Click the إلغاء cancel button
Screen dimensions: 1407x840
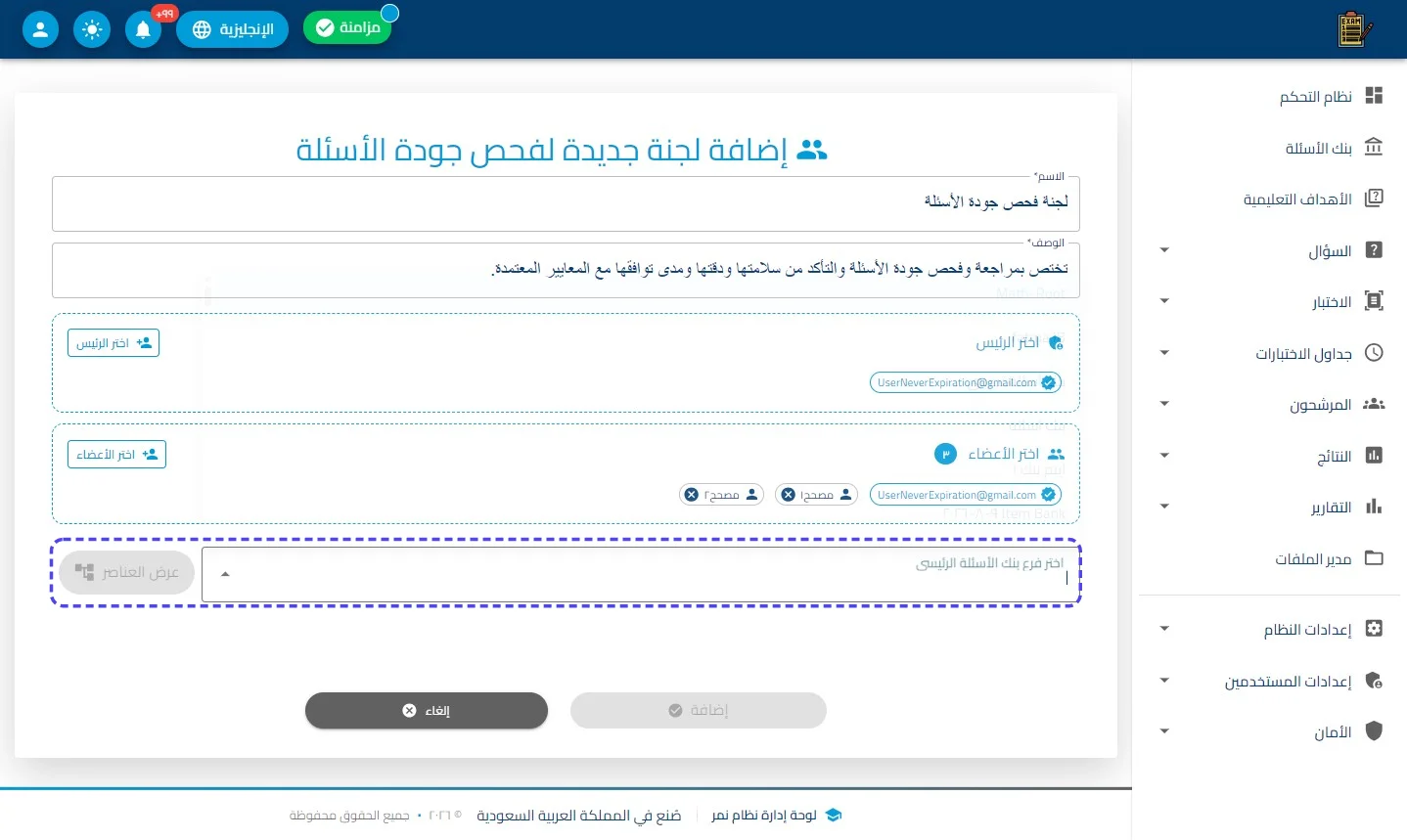pos(427,711)
